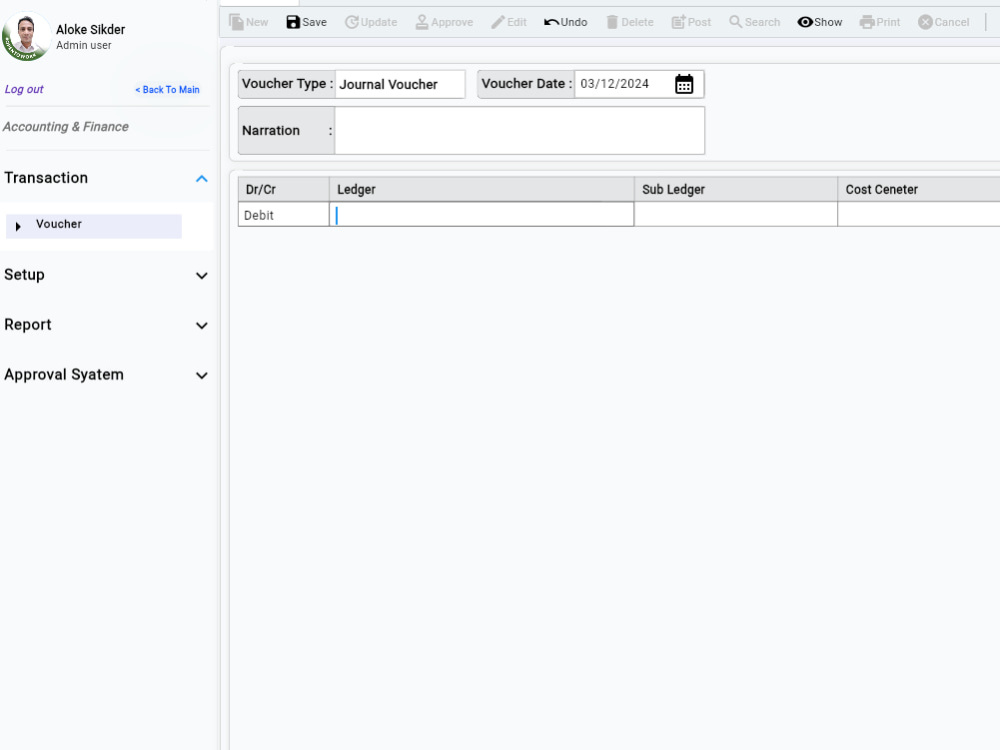This screenshot has width=1000, height=750.
Task: Open the Voucher Date calendar picker
Action: (x=684, y=84)
